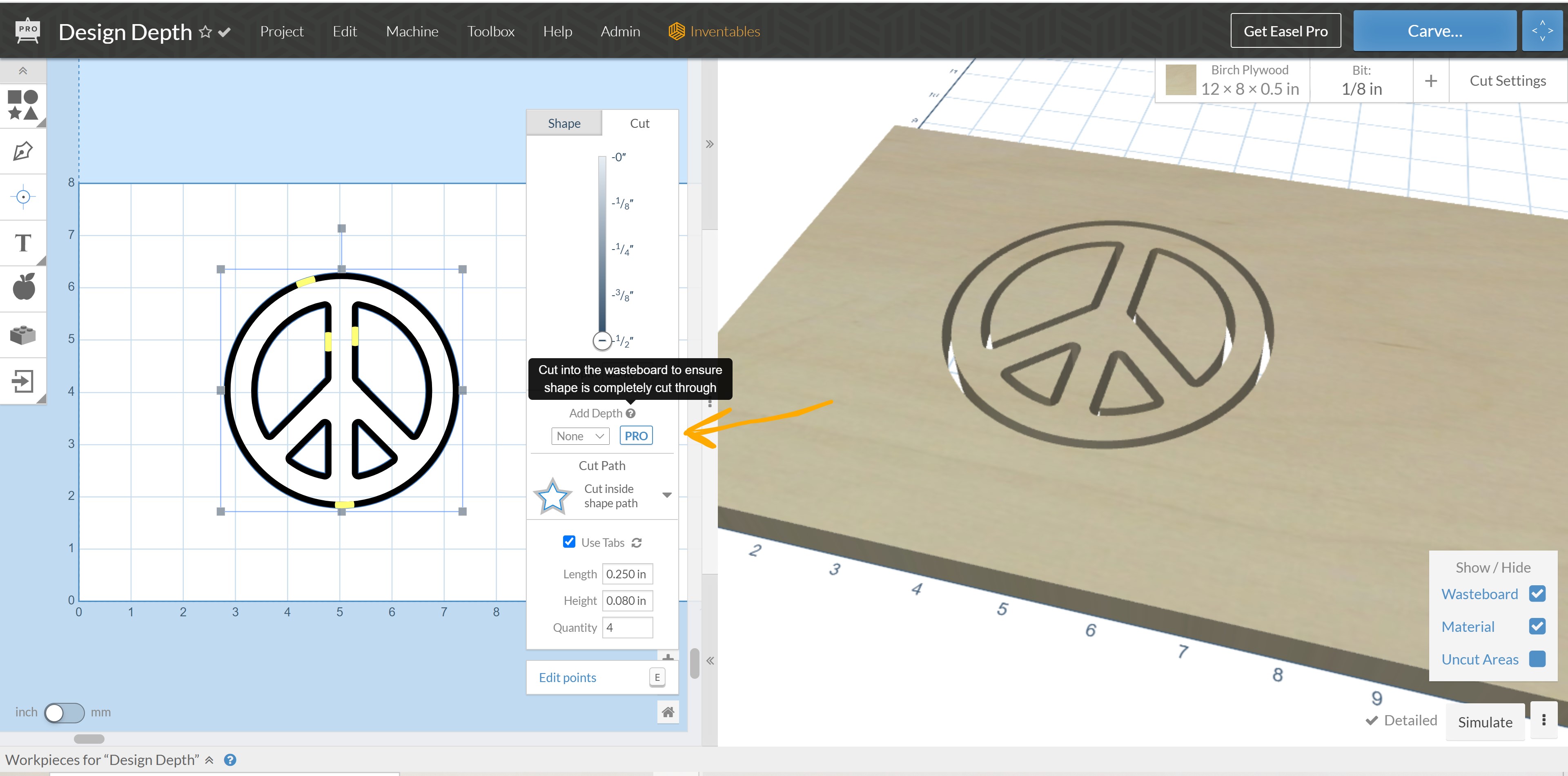Switch units toggle from inch to mm
Image resolution: width=1568 pixels, height=776 pixels.
[x=64, y=712]
